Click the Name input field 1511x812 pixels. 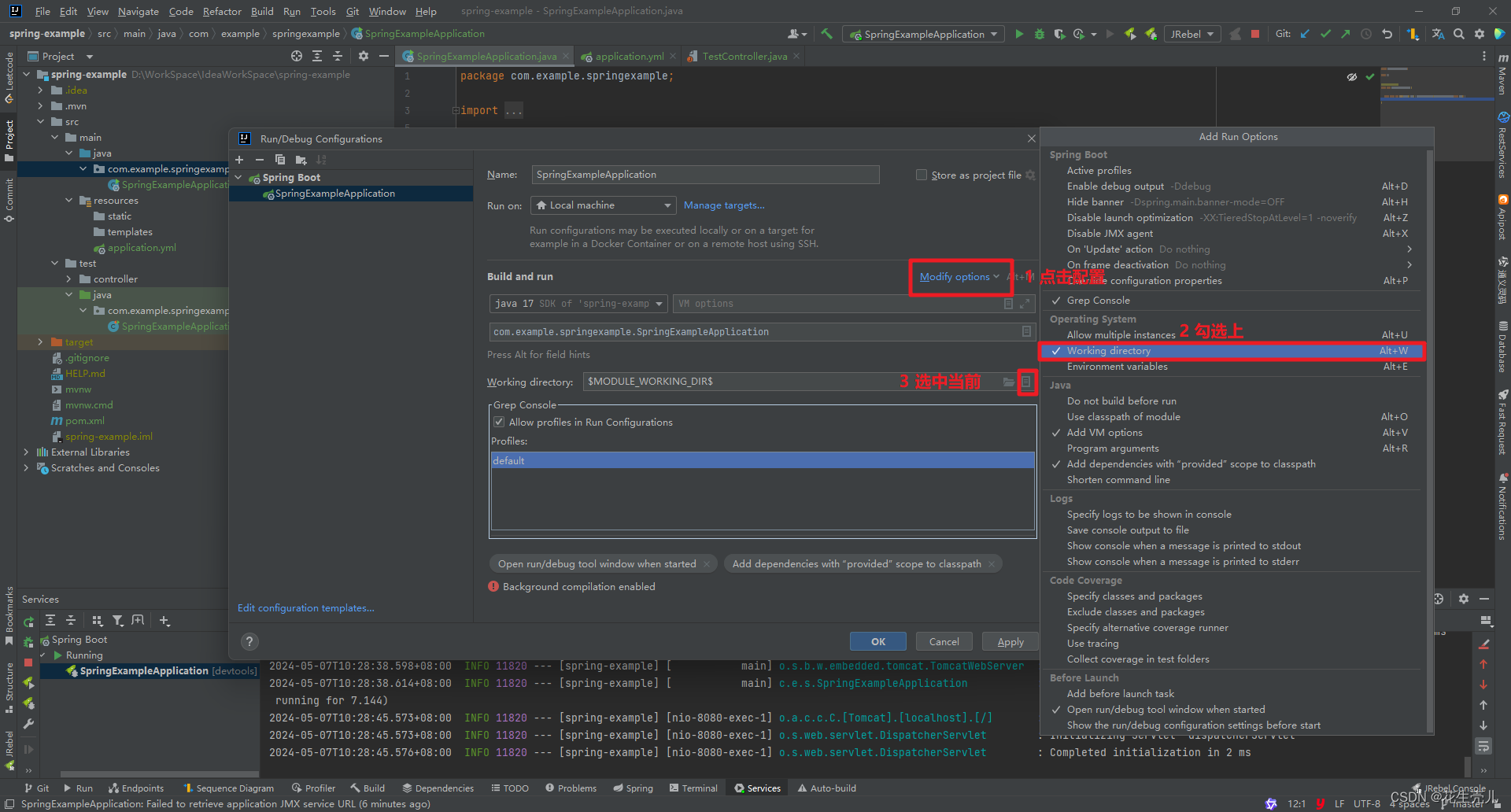pos(705,175)
